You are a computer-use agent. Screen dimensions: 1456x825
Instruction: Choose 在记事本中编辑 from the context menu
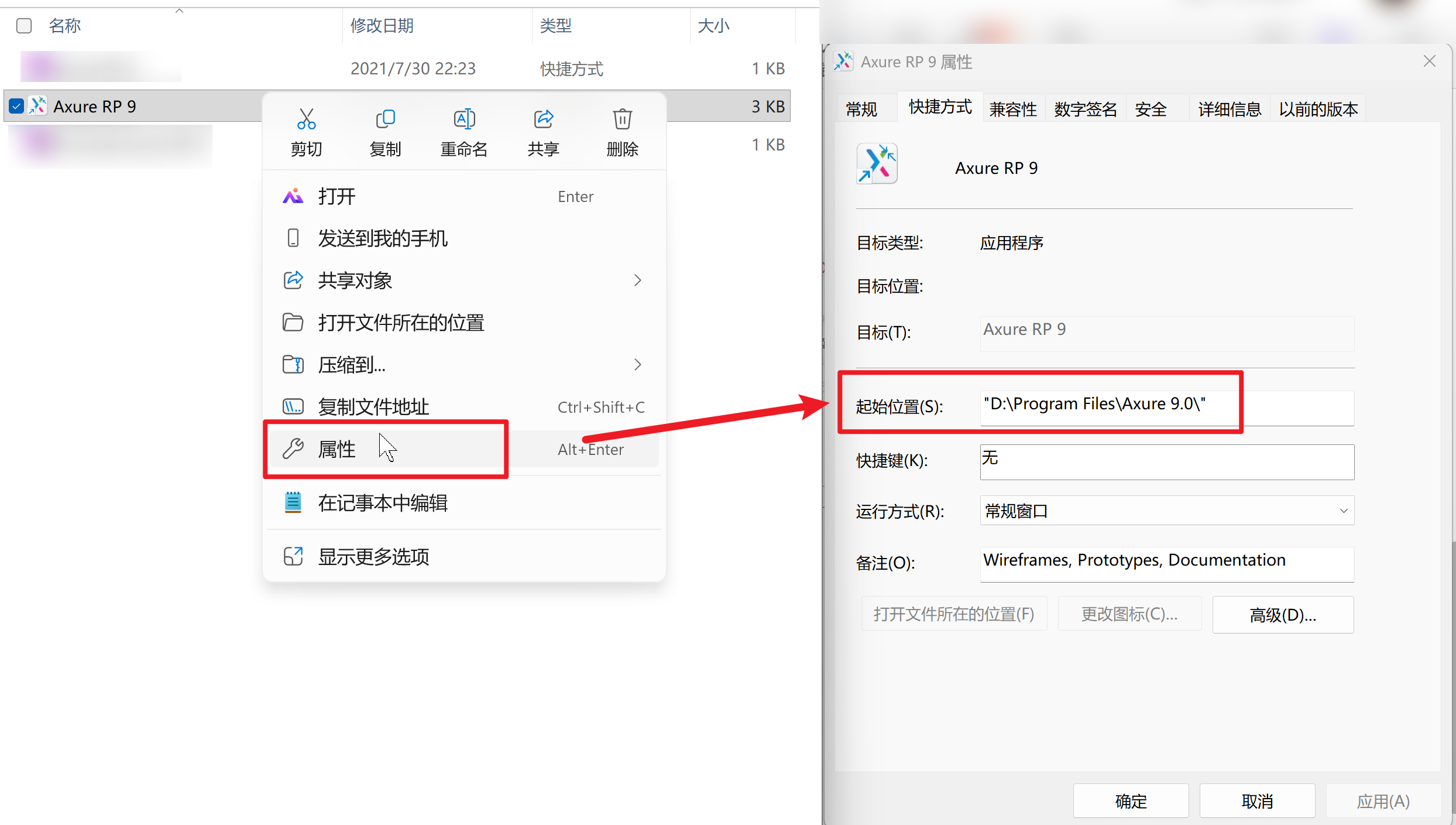click(x=463, y=503)
